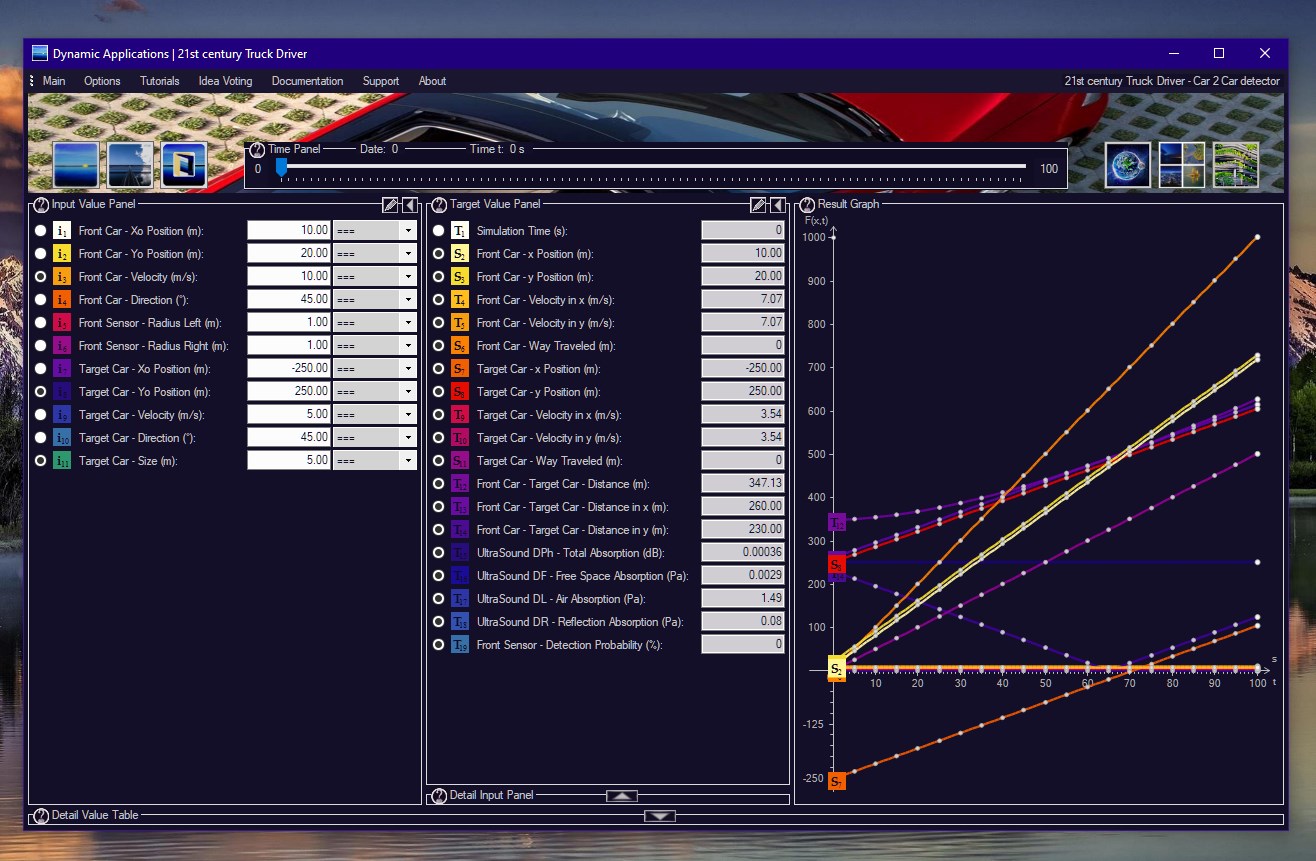Open the Main menu
1316x861 pixels.
[54, 81]
